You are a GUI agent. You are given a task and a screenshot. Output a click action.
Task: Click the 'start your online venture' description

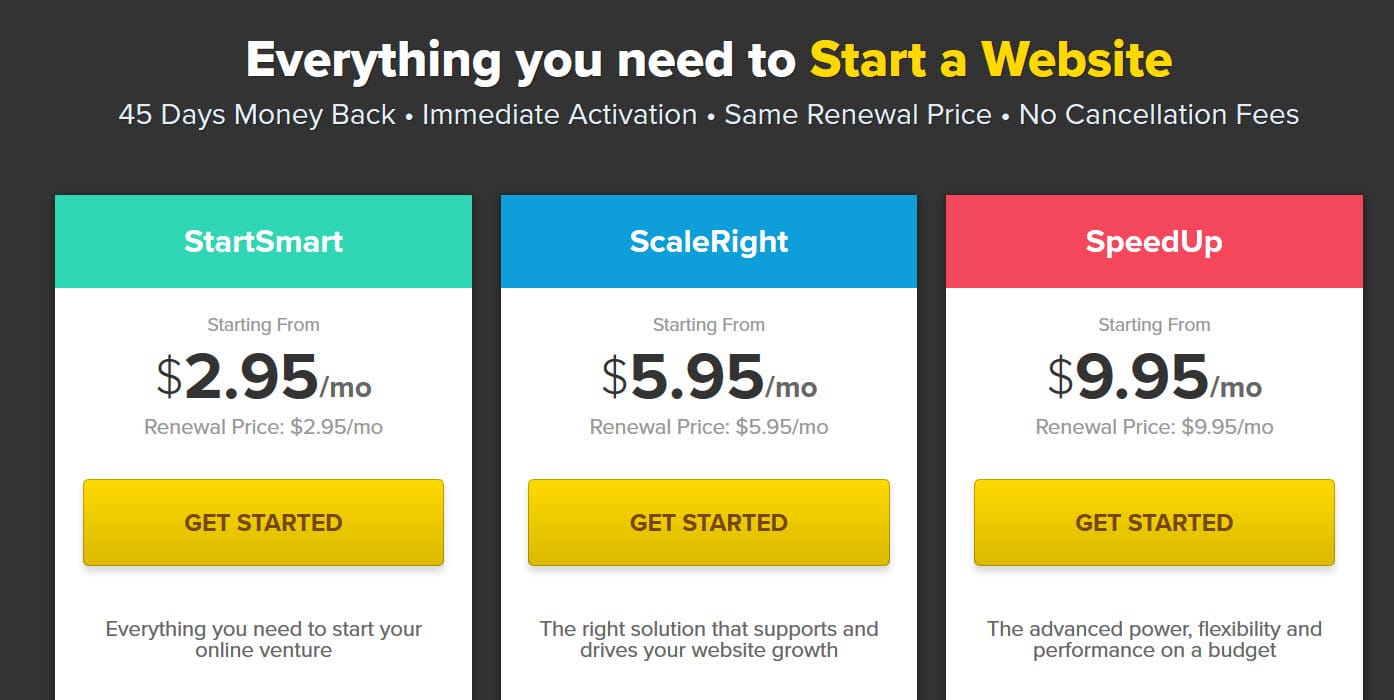coord(263,640)
